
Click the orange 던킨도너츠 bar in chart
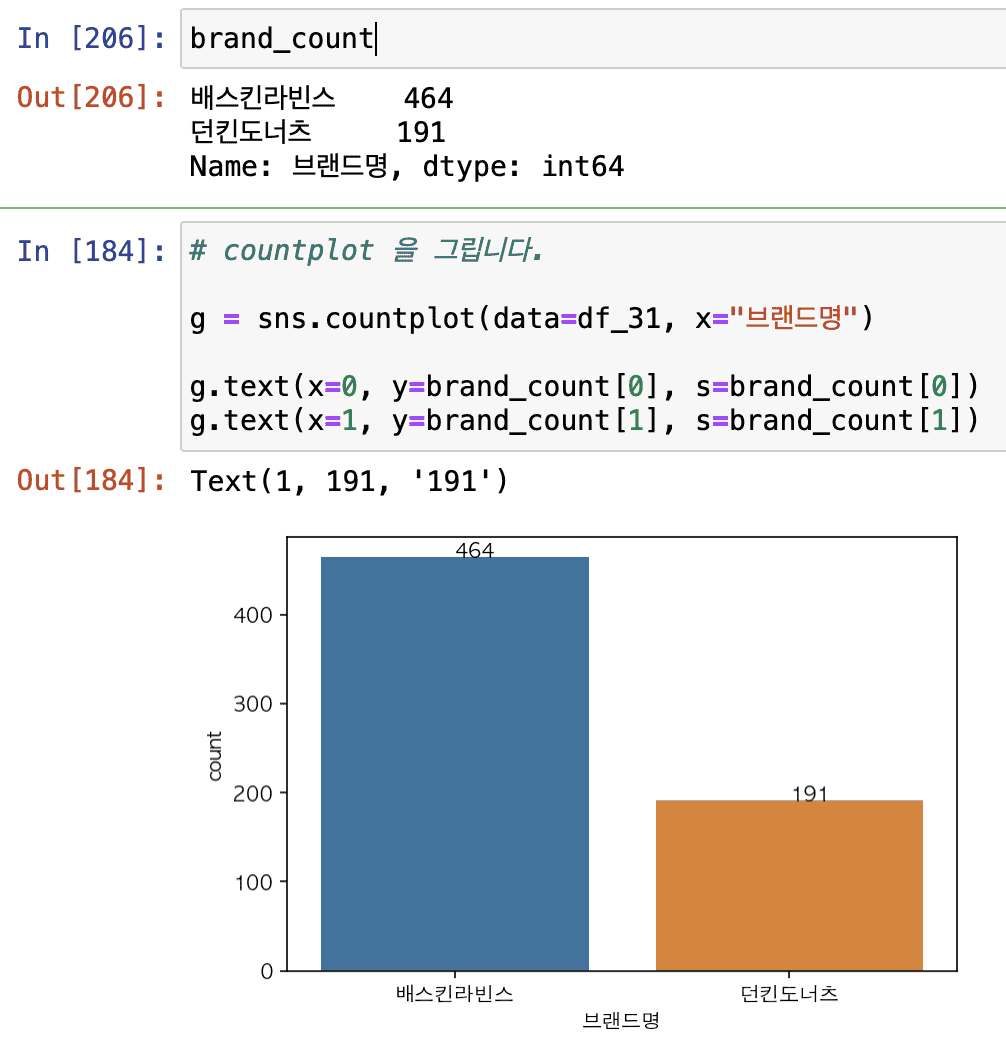click(789, 885)
